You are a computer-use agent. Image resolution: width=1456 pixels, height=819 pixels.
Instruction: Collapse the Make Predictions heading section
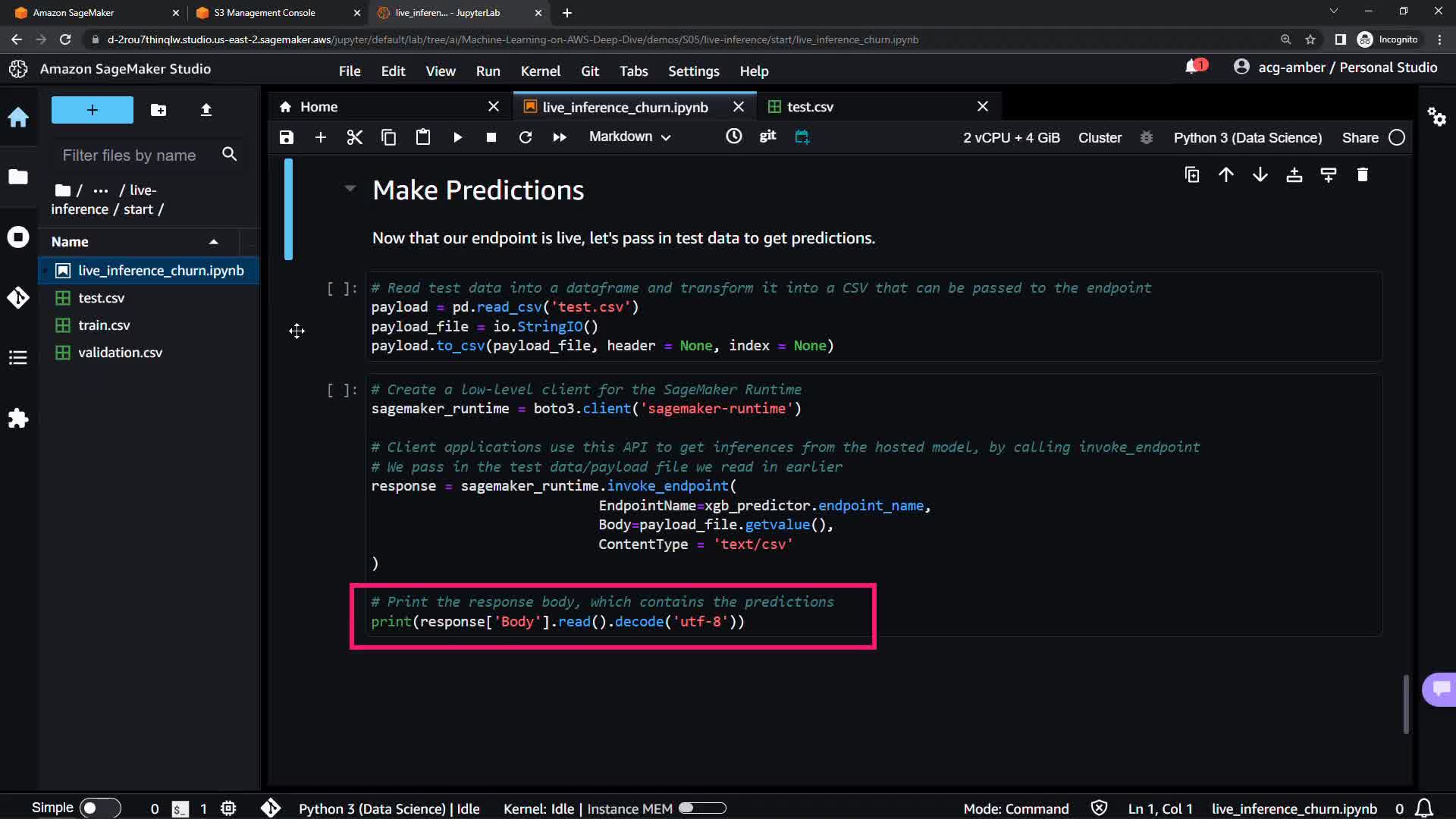coord(350,189)
